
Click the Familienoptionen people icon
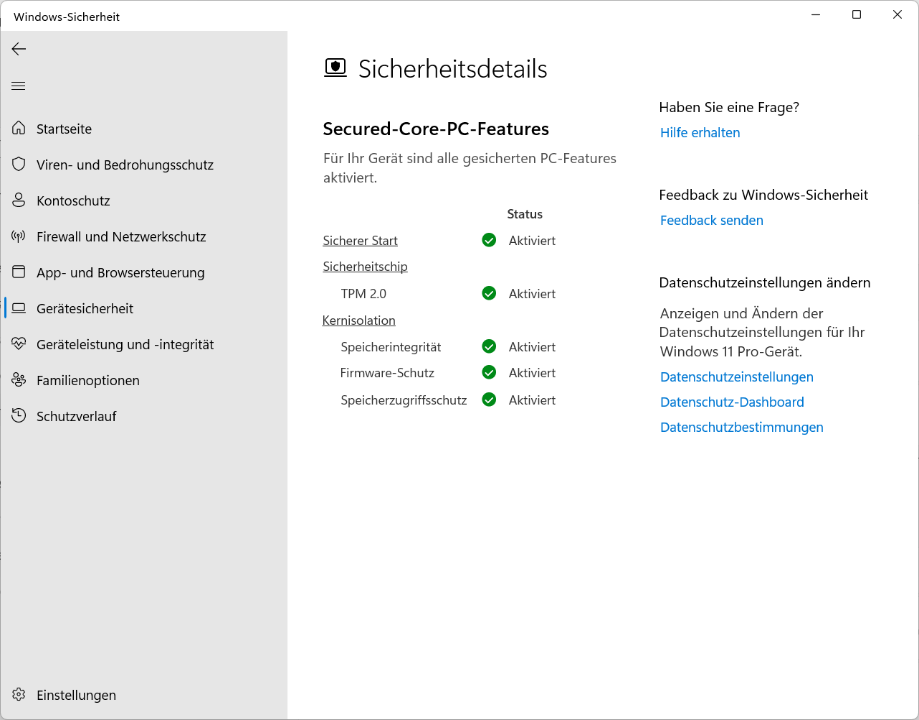[18, 380]
